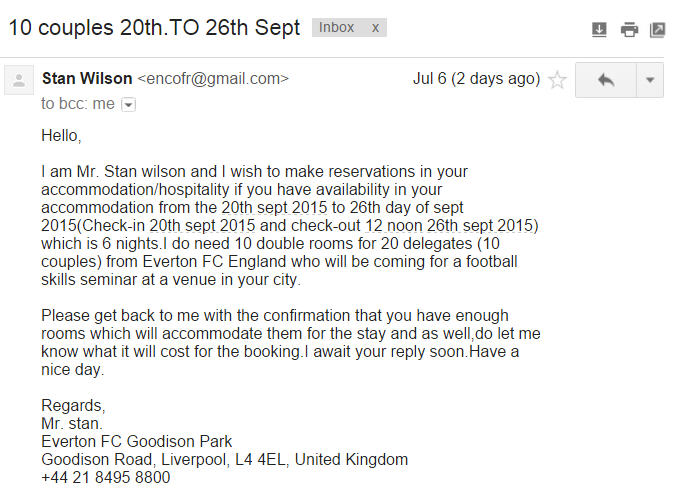Click the download message icon

point(599,30)
